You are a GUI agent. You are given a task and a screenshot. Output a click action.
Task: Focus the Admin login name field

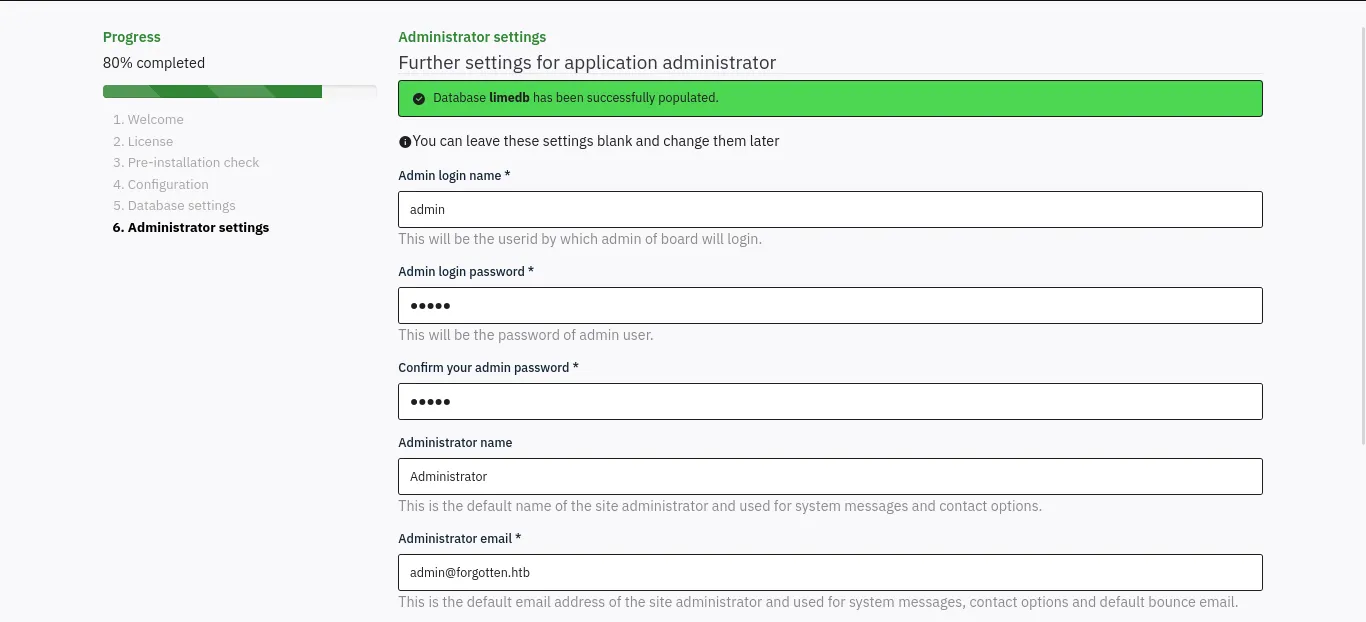[830, 210]
